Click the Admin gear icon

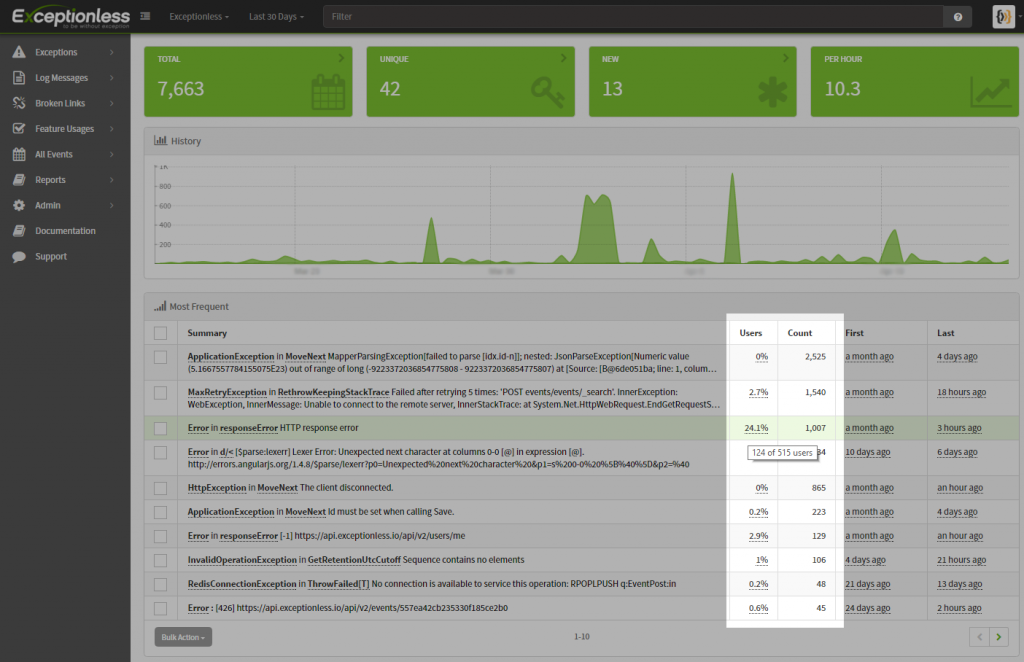[18, 205]
